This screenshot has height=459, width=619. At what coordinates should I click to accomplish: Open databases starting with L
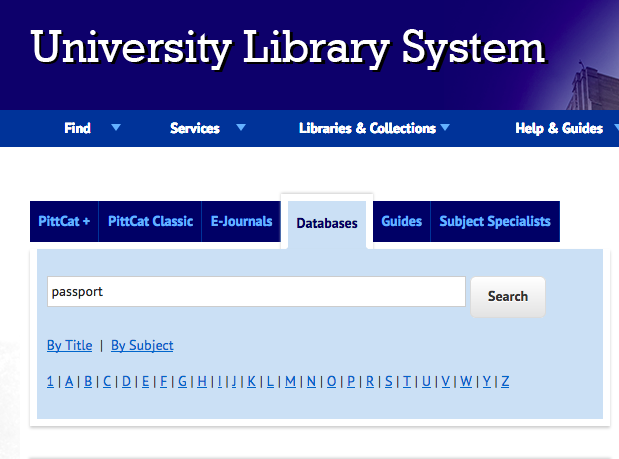click(270, 381)
